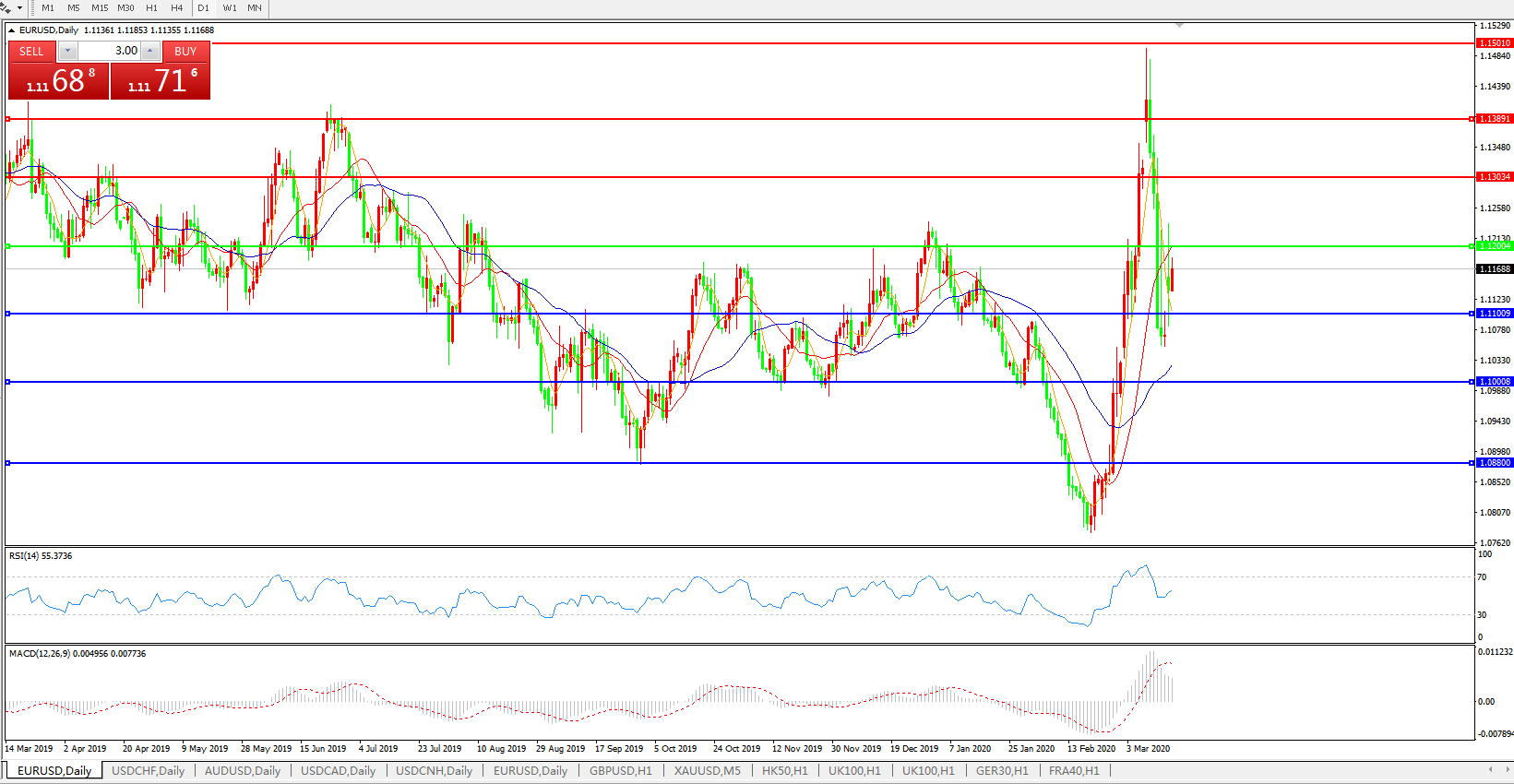Image resolution: width=1514 pixels, height=784 pixels.
Task: Decrease lot volume with the down arrow
Action: 67,51
